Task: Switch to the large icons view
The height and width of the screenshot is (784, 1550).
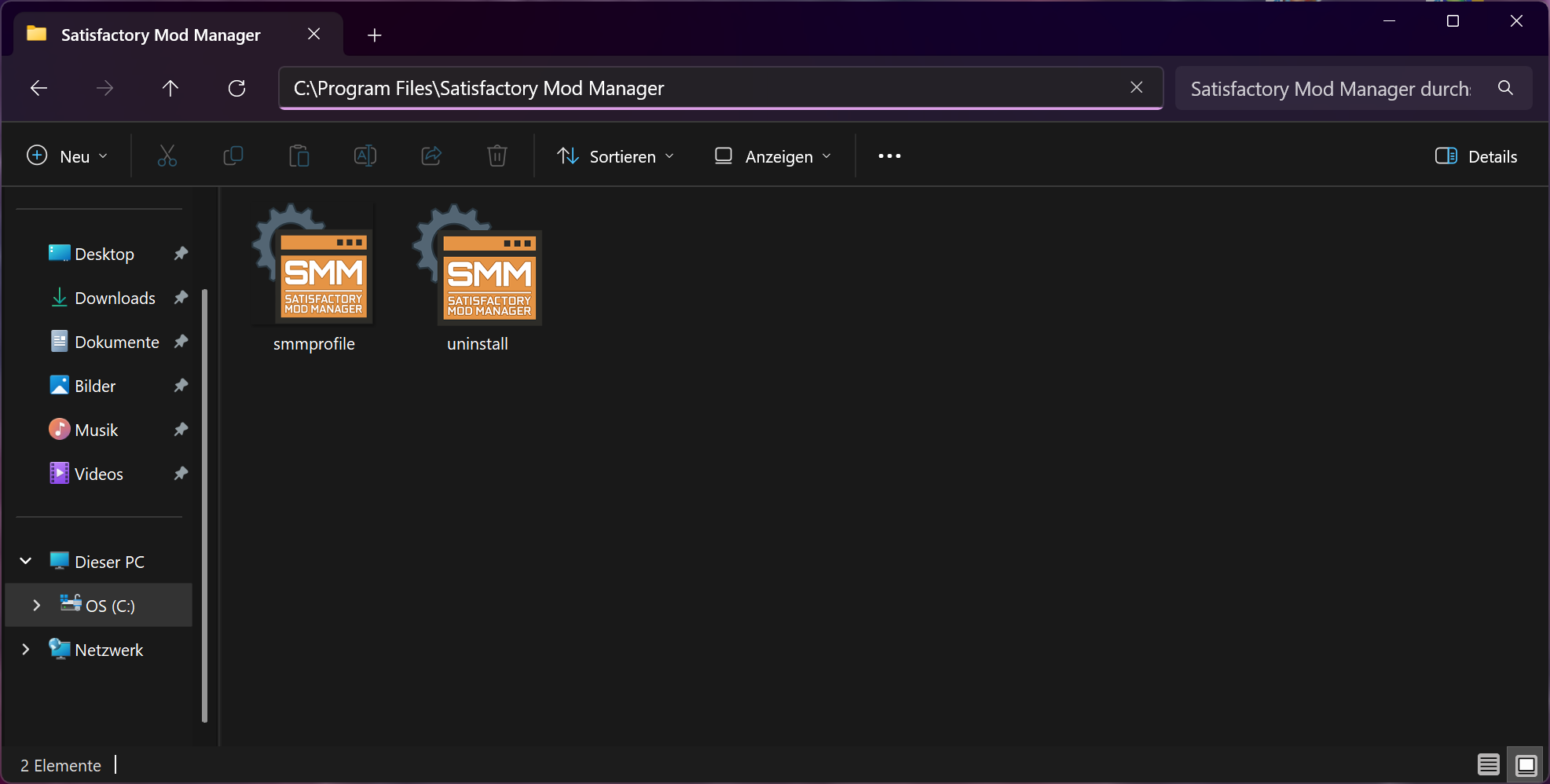Action: tap(1526, 764)
